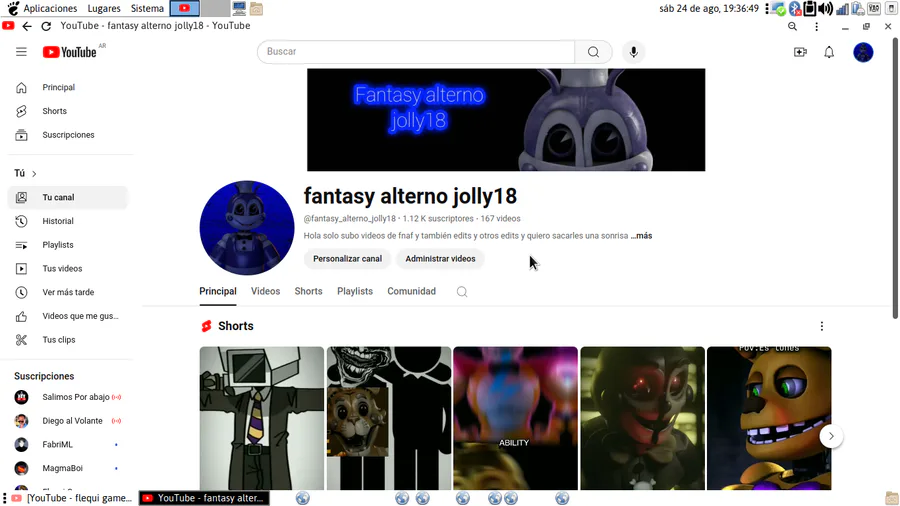Click the file manager folder panel launcher
The height and width of the screenshot is (506, 900).
tap(257, 9)
